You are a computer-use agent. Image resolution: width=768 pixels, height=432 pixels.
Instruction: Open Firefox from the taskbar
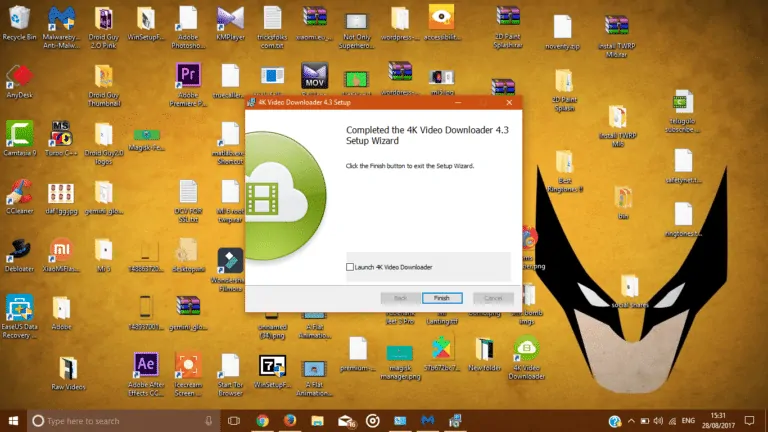point(290,421)
